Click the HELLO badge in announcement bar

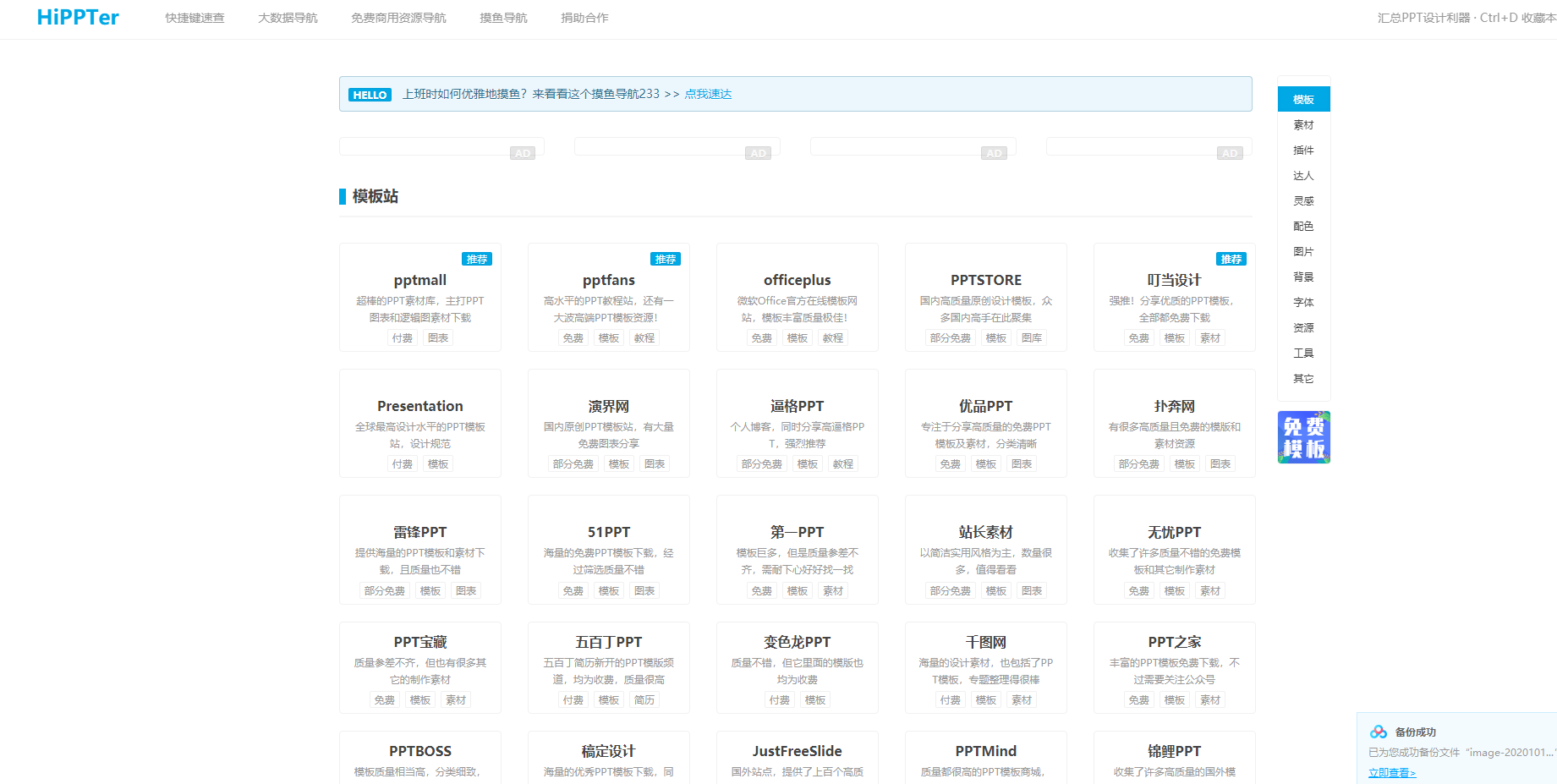(370, 95)
